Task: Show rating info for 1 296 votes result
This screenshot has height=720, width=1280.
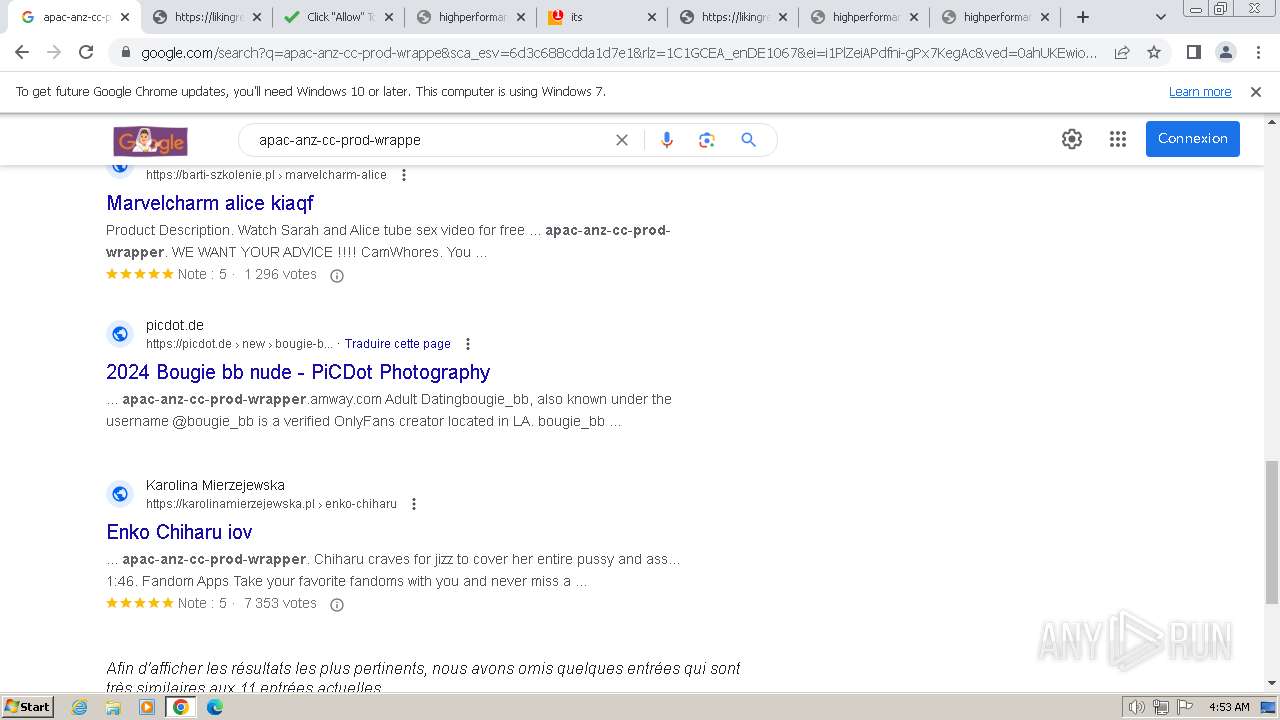Action: coord(337,276)
